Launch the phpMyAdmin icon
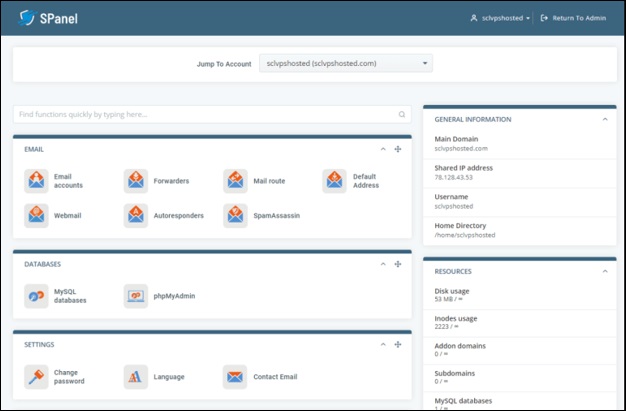The height and width of the screenshot is (411, 626). tap(136, 296)
